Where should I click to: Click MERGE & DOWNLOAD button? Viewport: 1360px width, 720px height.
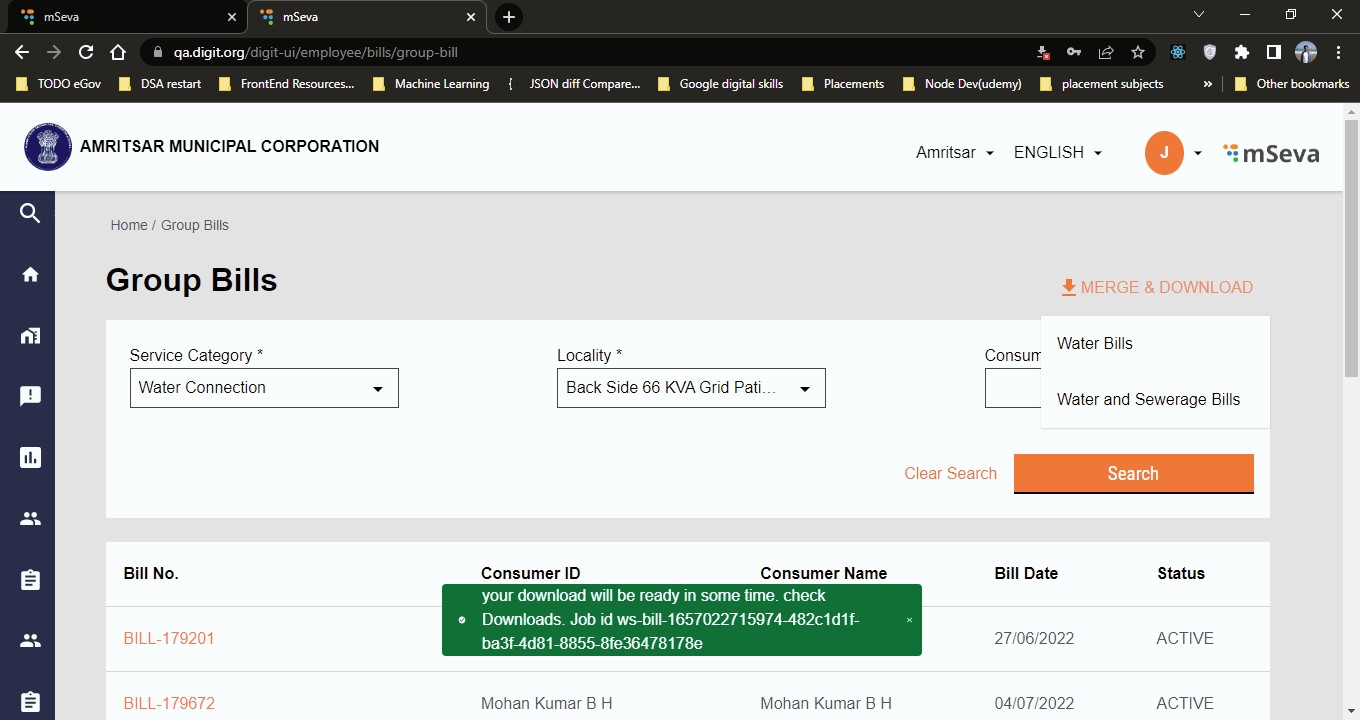(x=1156, y=287)
